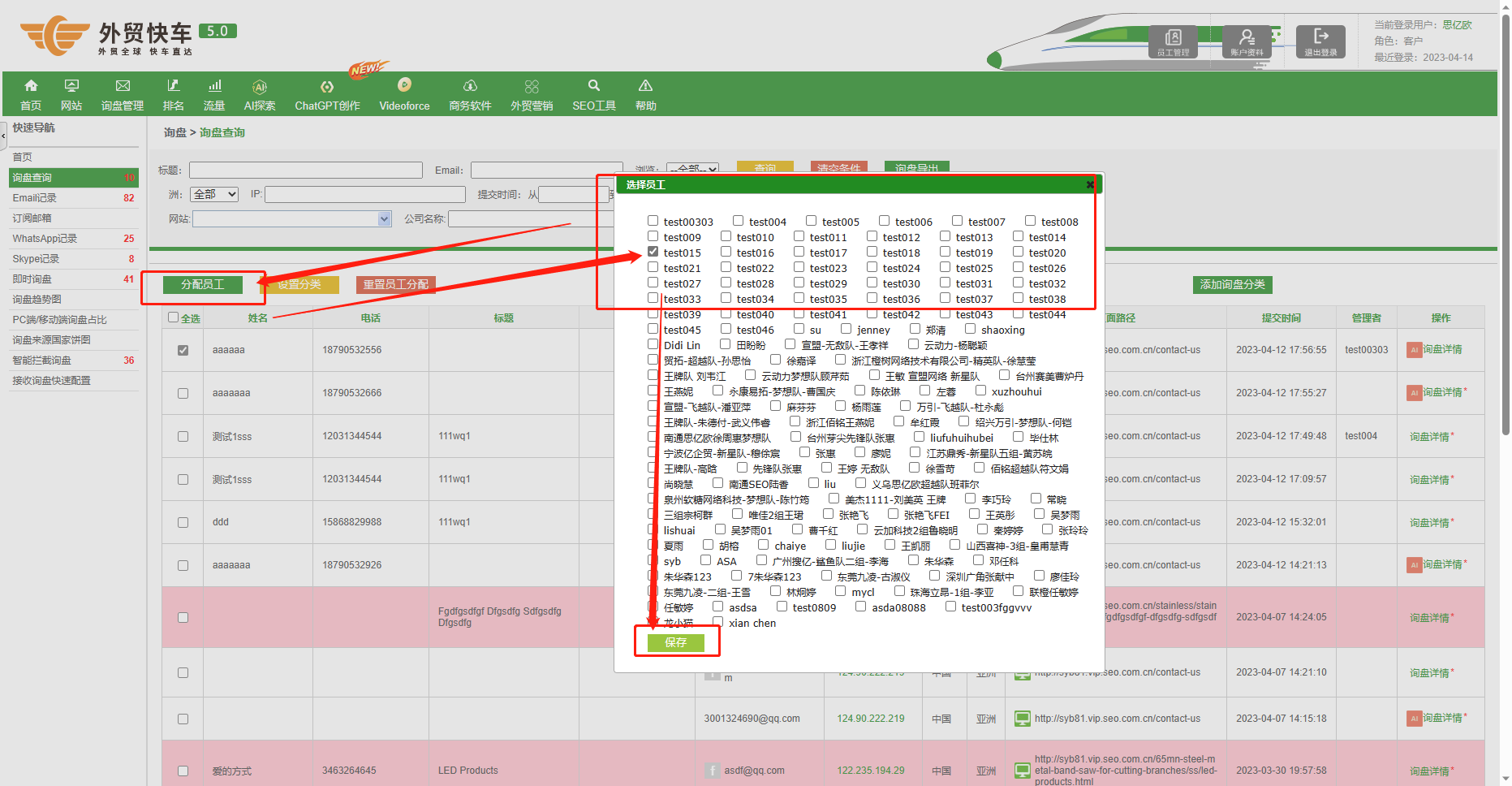Open 智能拦截询盘 in sidebar
Image resolution: width=1512 pixels, height=786 pixels.
pyautogui.click(x=74, y=361)
